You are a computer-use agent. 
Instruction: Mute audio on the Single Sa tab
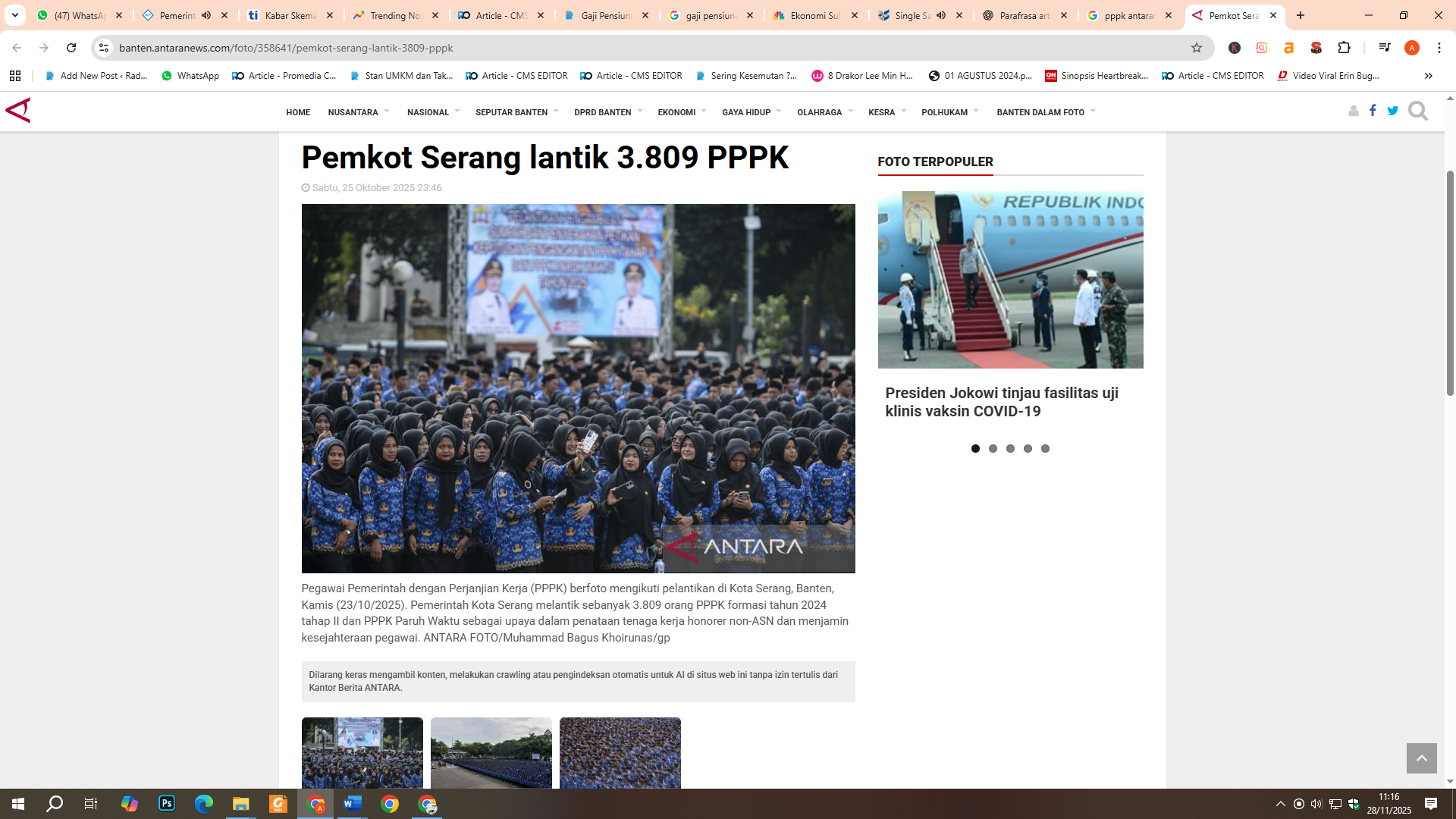point(942,14)
